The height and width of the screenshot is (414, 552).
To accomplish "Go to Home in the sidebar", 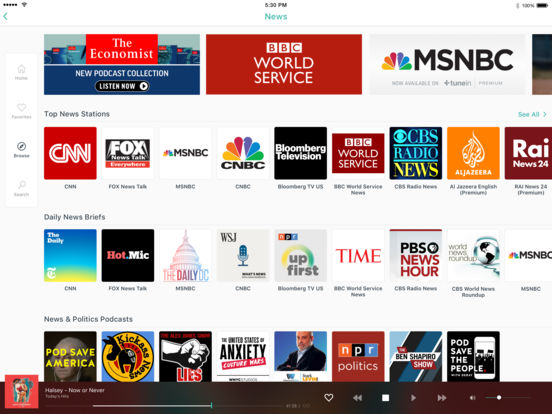I will point(21,72).
